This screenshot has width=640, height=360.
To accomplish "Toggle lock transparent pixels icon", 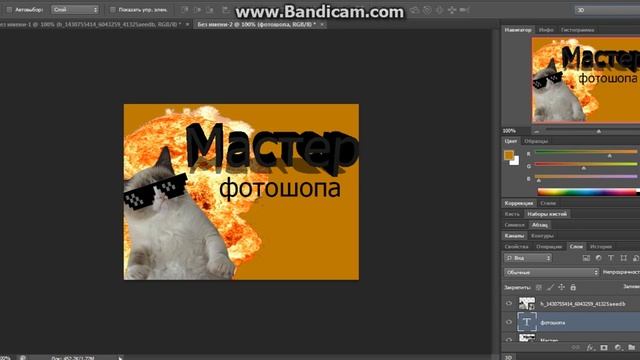I will [539, 287].
